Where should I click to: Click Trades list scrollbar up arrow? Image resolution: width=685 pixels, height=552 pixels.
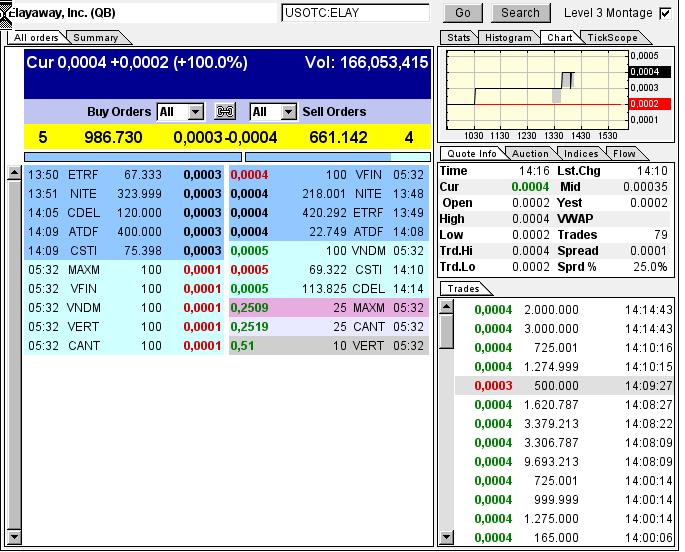[x=446, y=307]
